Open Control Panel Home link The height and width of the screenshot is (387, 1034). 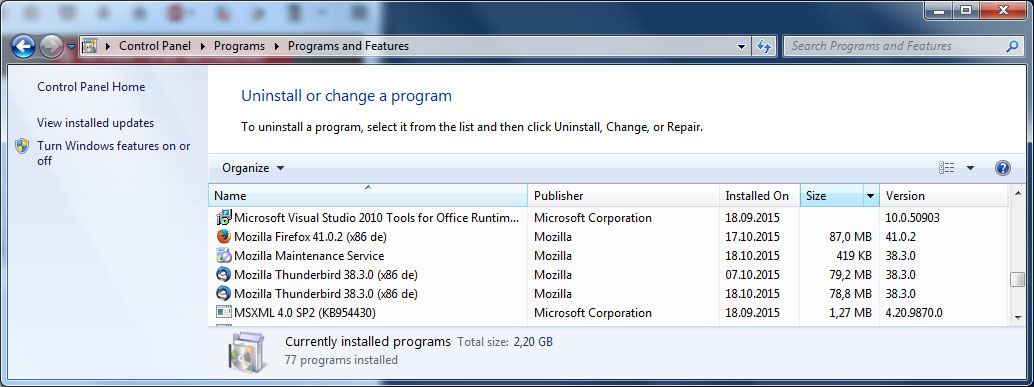[x=91, y=87]
